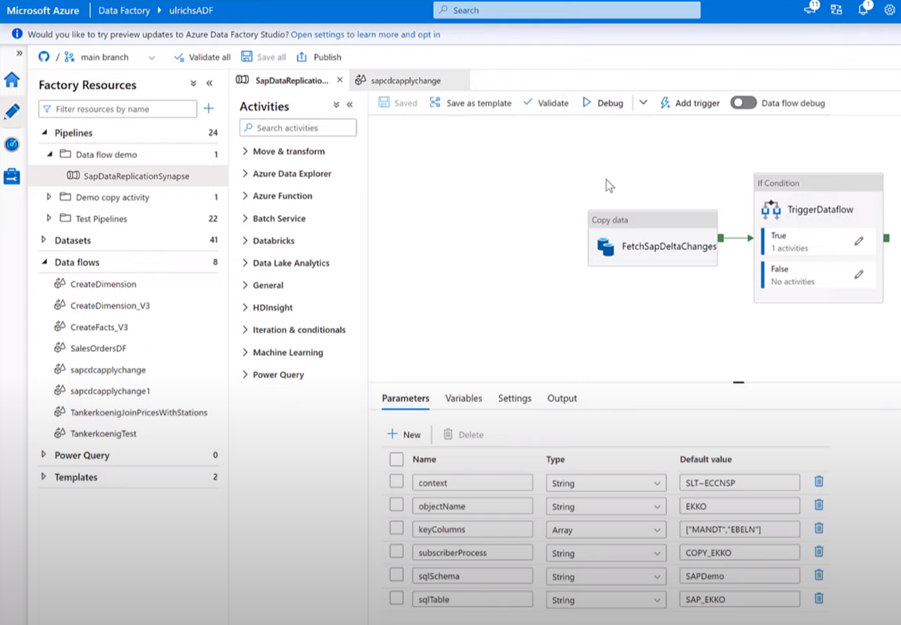Add a new factory resource
Viewport: 901px width, 625px height.
click(x=209, y=108)
